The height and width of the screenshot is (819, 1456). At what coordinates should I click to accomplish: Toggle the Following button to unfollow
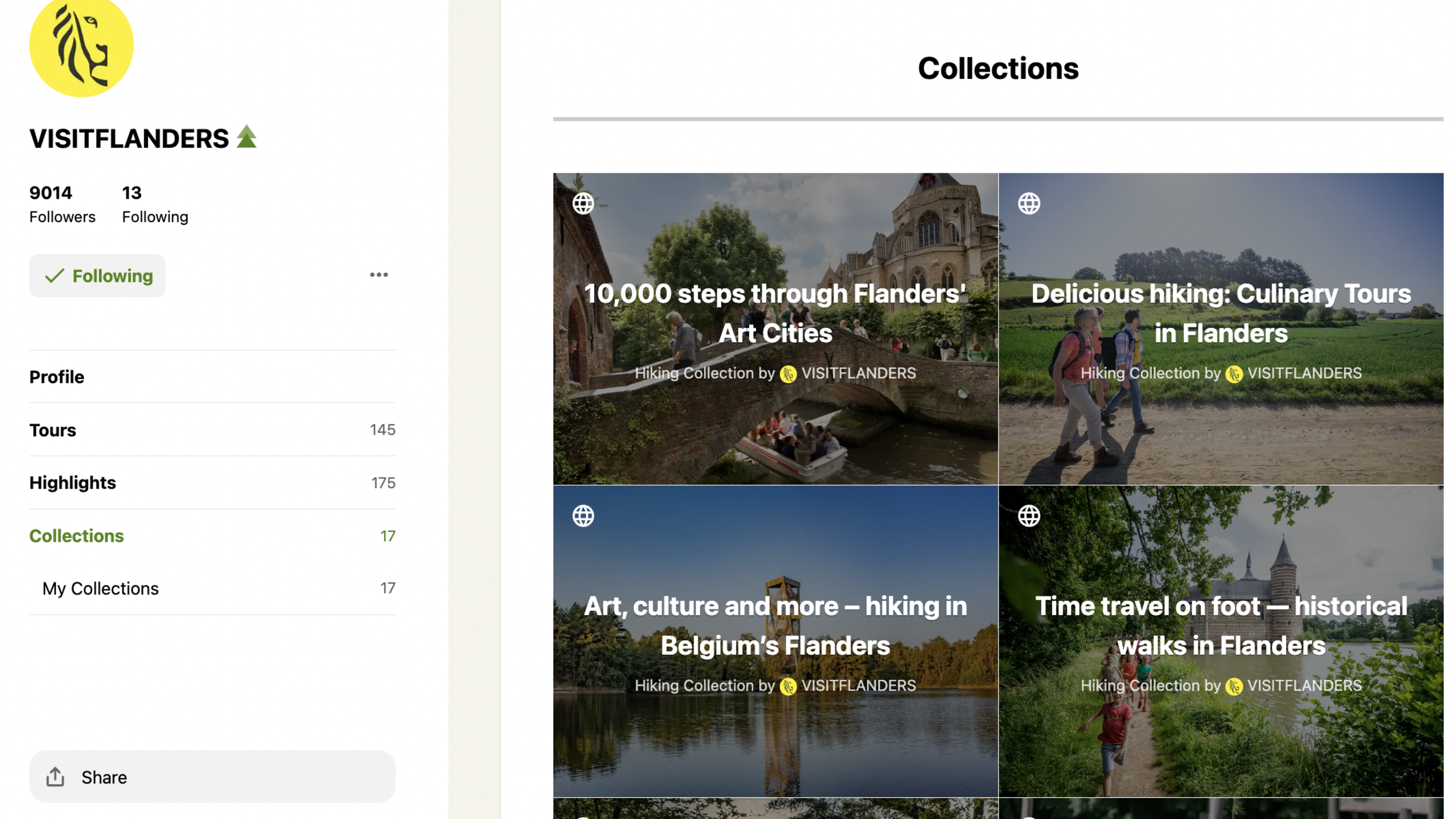point(97,276)
